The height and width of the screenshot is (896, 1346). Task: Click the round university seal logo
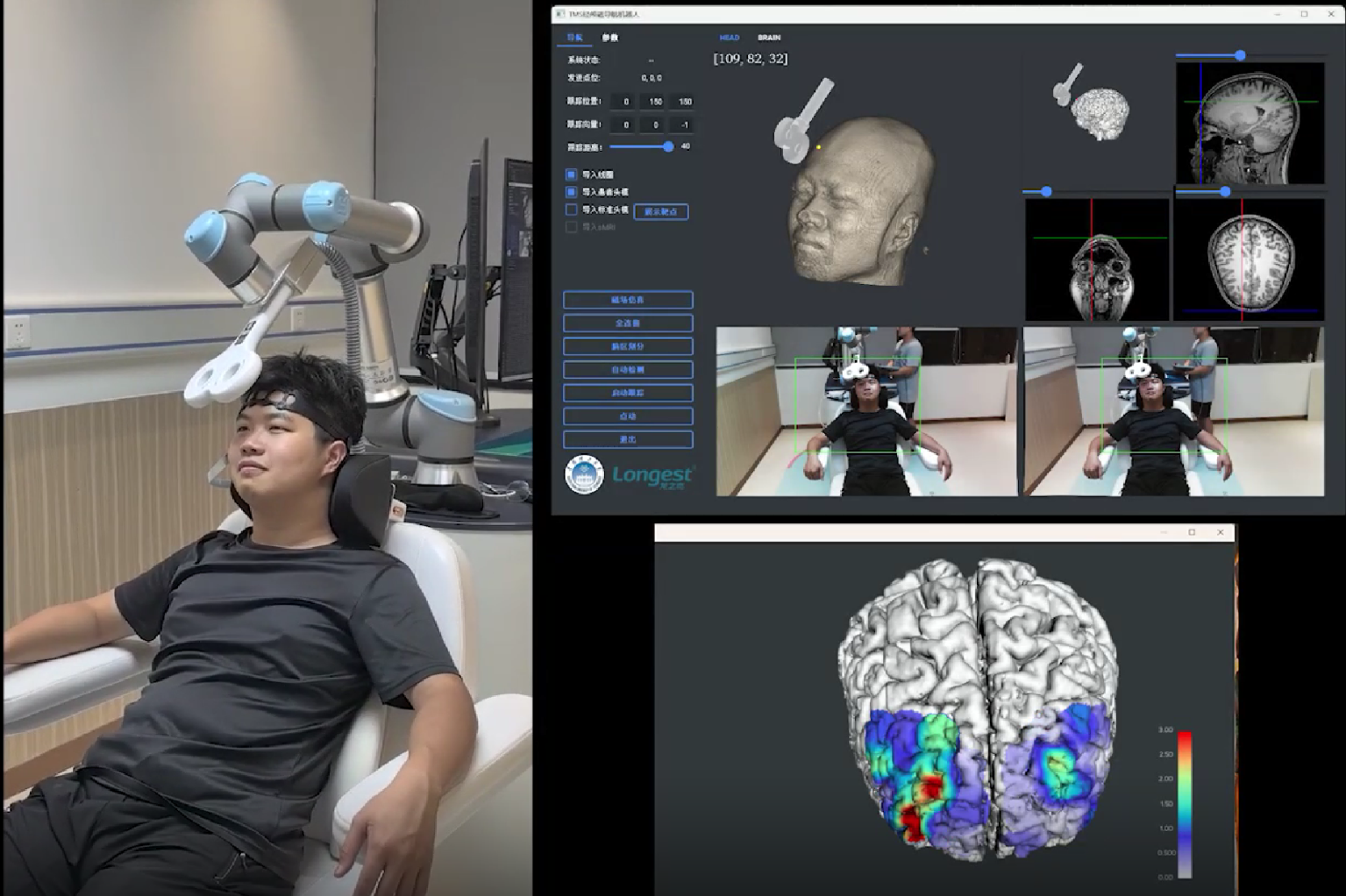tap(584, 474)
